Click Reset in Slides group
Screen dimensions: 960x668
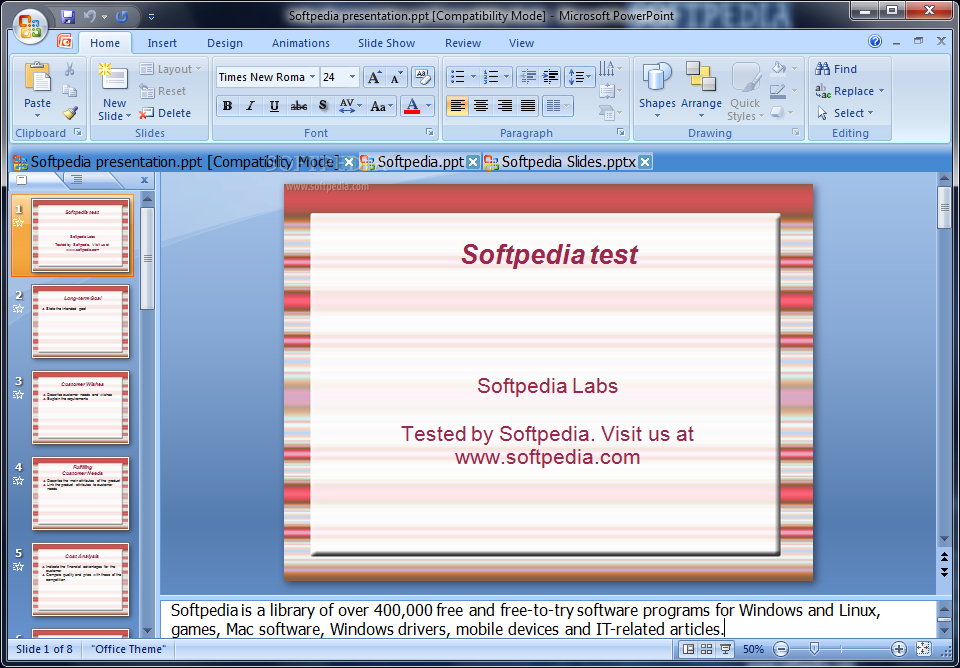point(163,91)
